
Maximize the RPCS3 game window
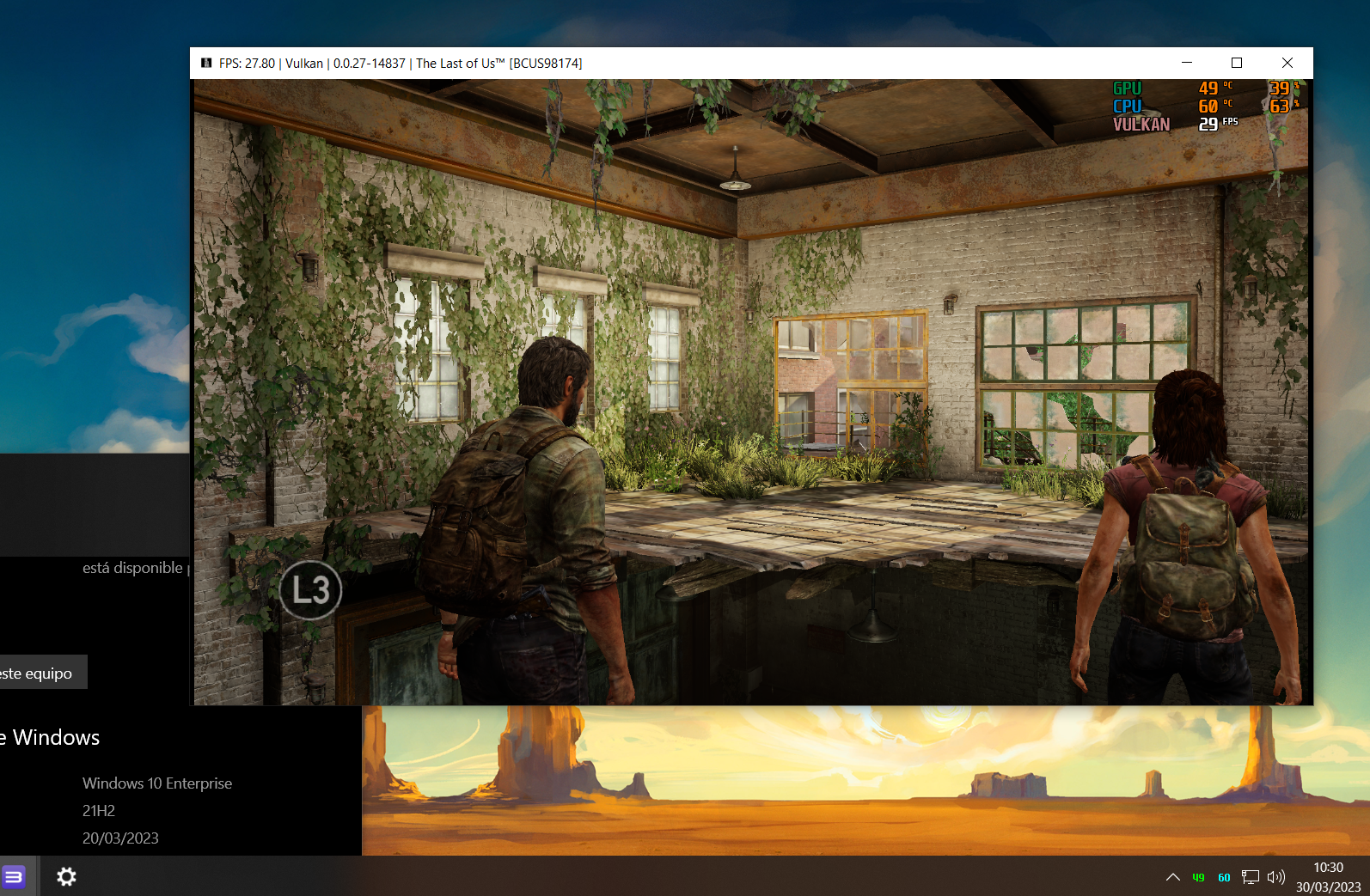1237,63
